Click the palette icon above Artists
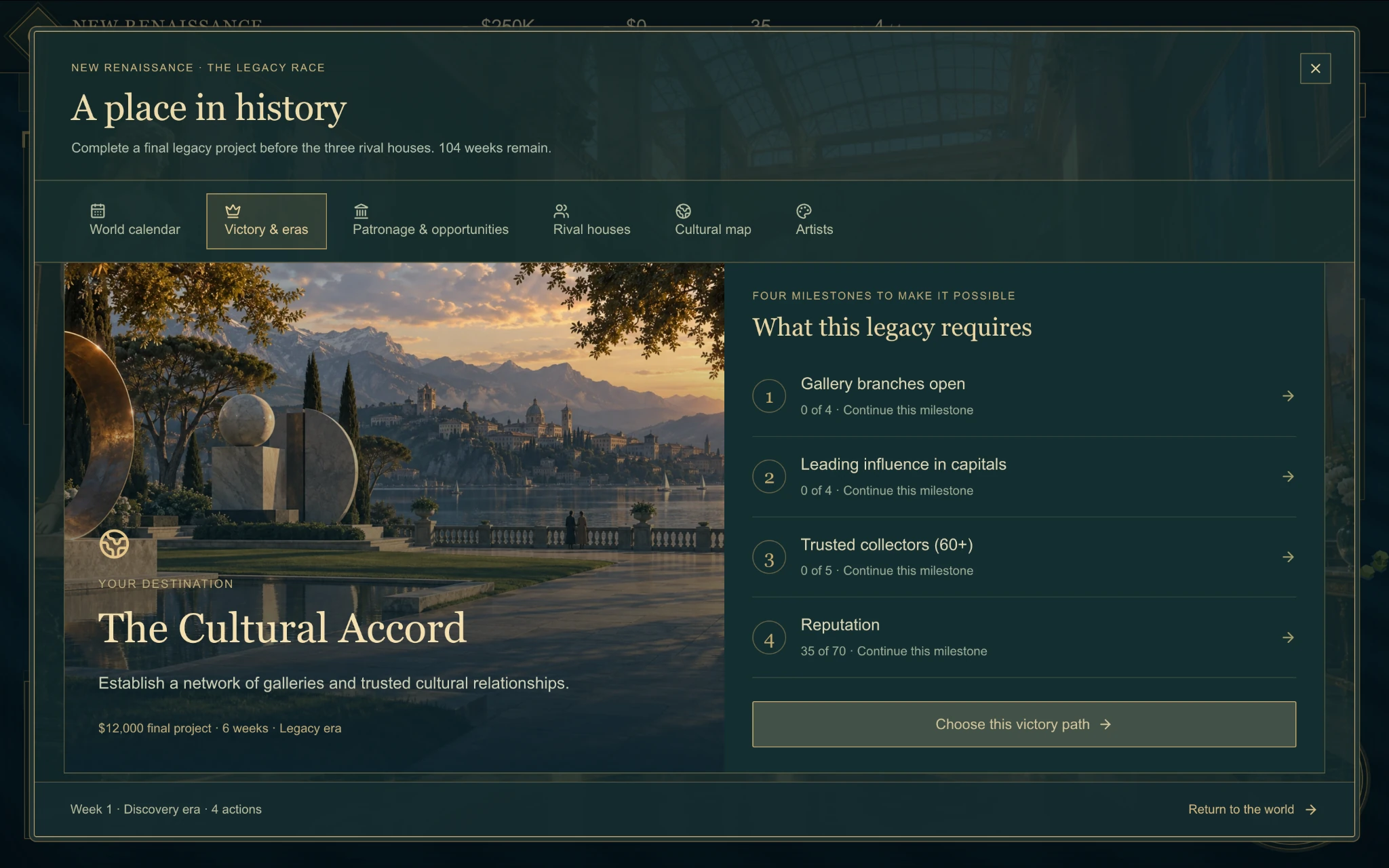The image size is (1389, 868). click(x=804, y=211)
